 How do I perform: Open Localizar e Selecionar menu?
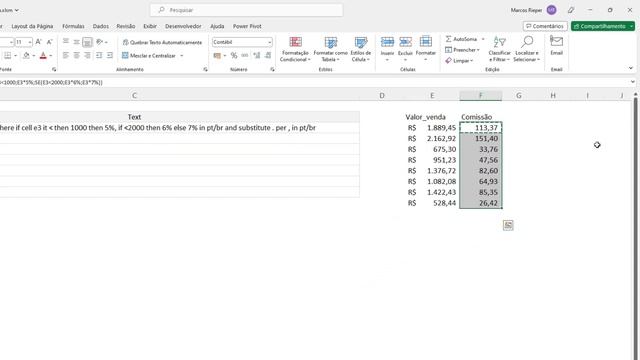coord(527,49)
